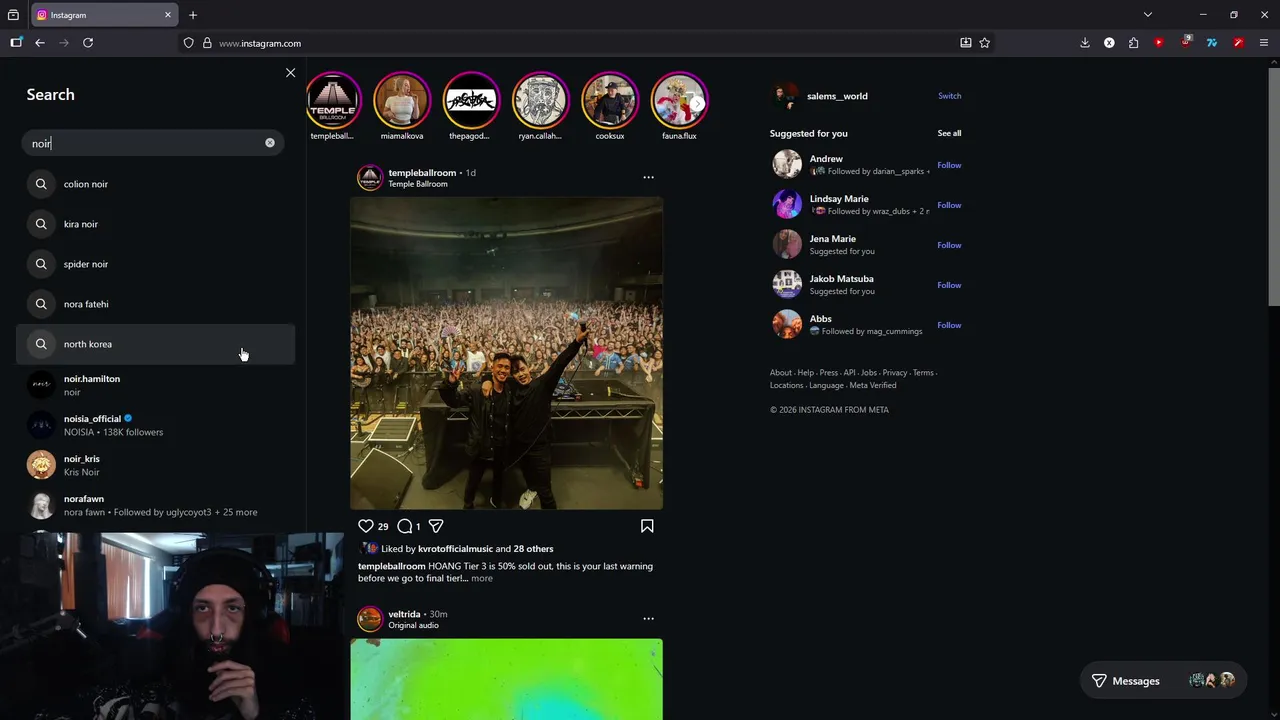View site information lock icon
1280x720 pixels.
pos(207,43)
